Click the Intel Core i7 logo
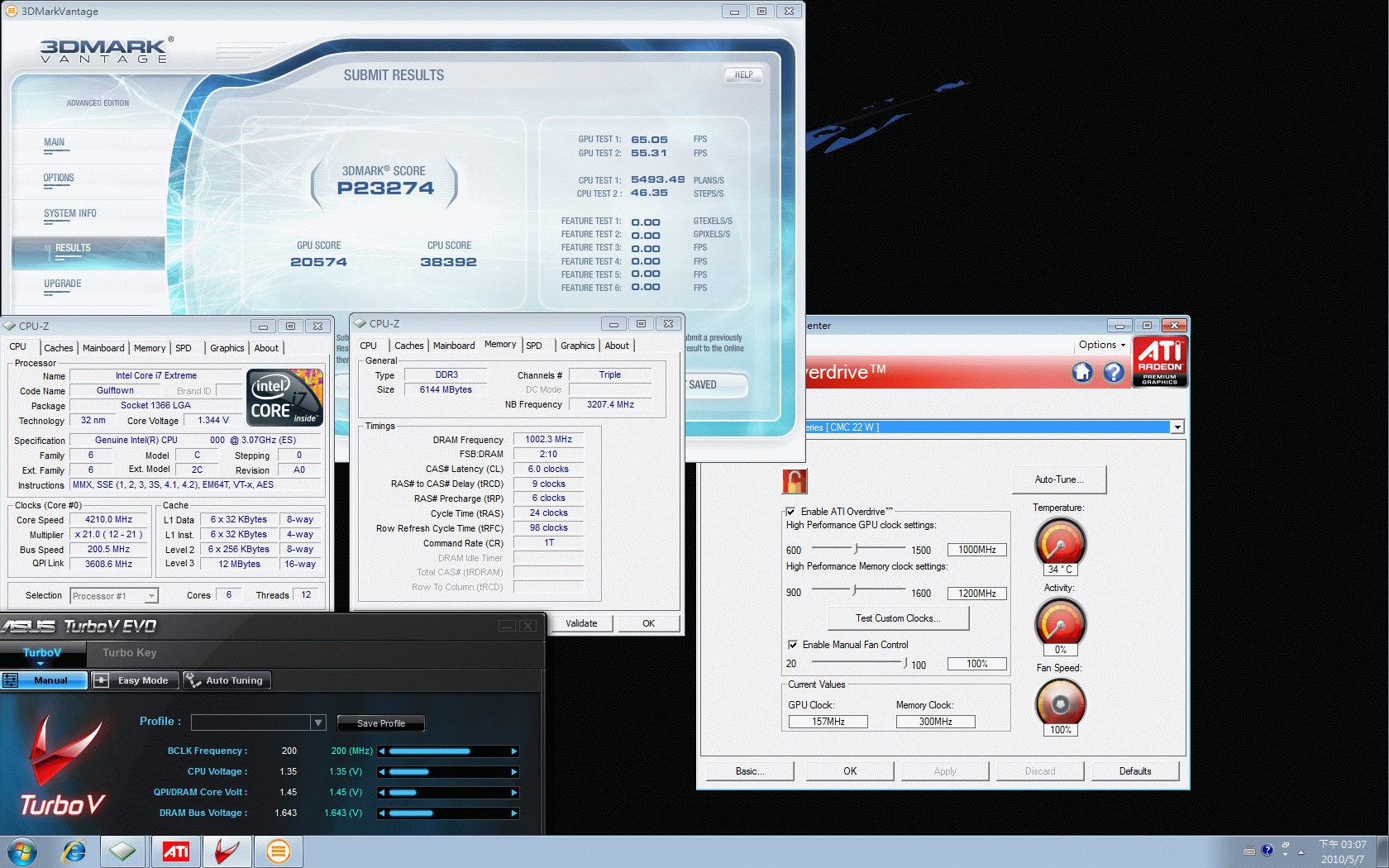Viewport: 1389px width, 868px height. [285, 398]
